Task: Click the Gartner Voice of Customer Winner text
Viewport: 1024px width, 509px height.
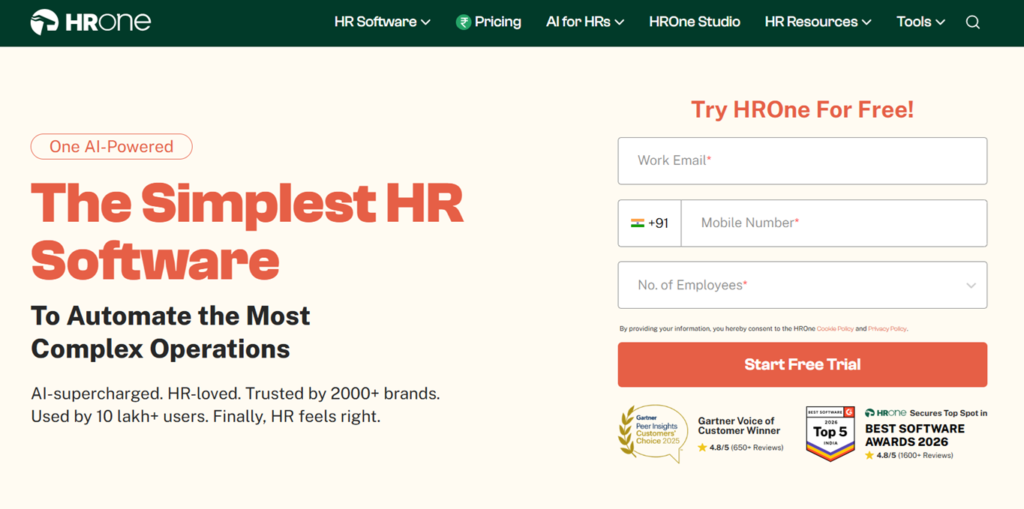Action: tap(739, 425)
